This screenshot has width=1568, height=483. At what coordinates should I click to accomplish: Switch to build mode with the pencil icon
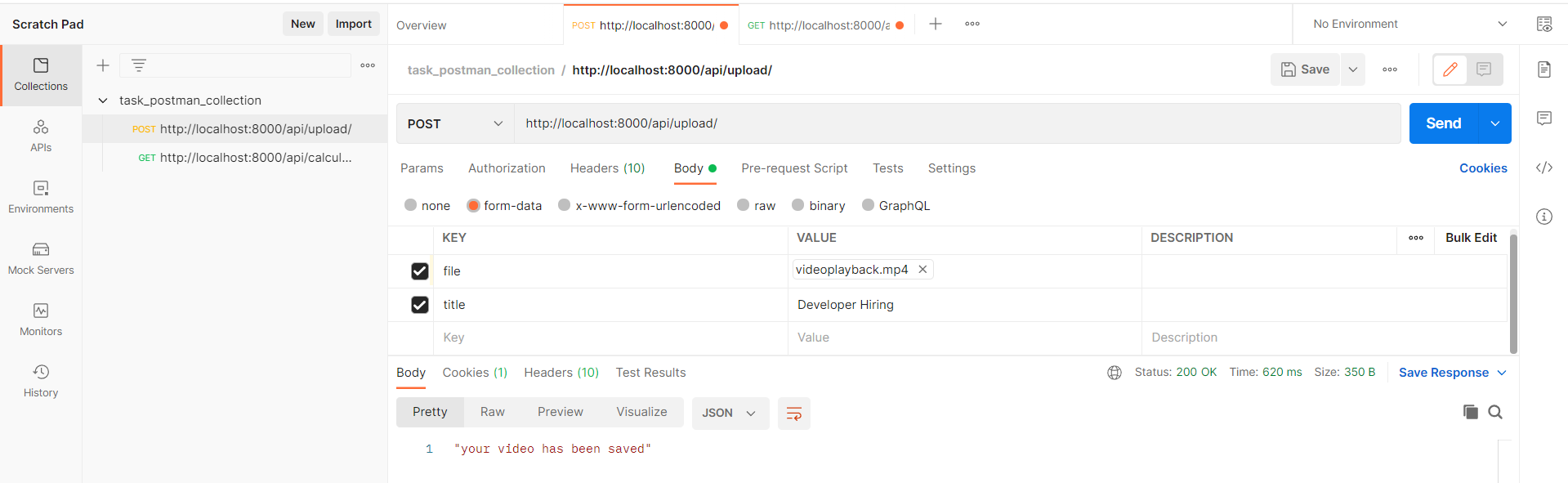pyautogui.click(x=1450, y=69)
